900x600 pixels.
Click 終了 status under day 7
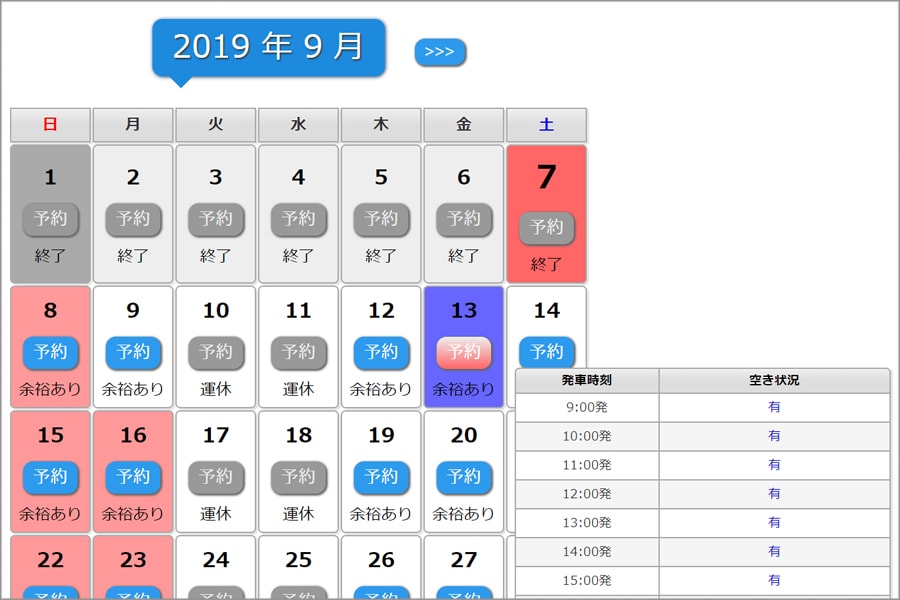[x=546, y=265]
